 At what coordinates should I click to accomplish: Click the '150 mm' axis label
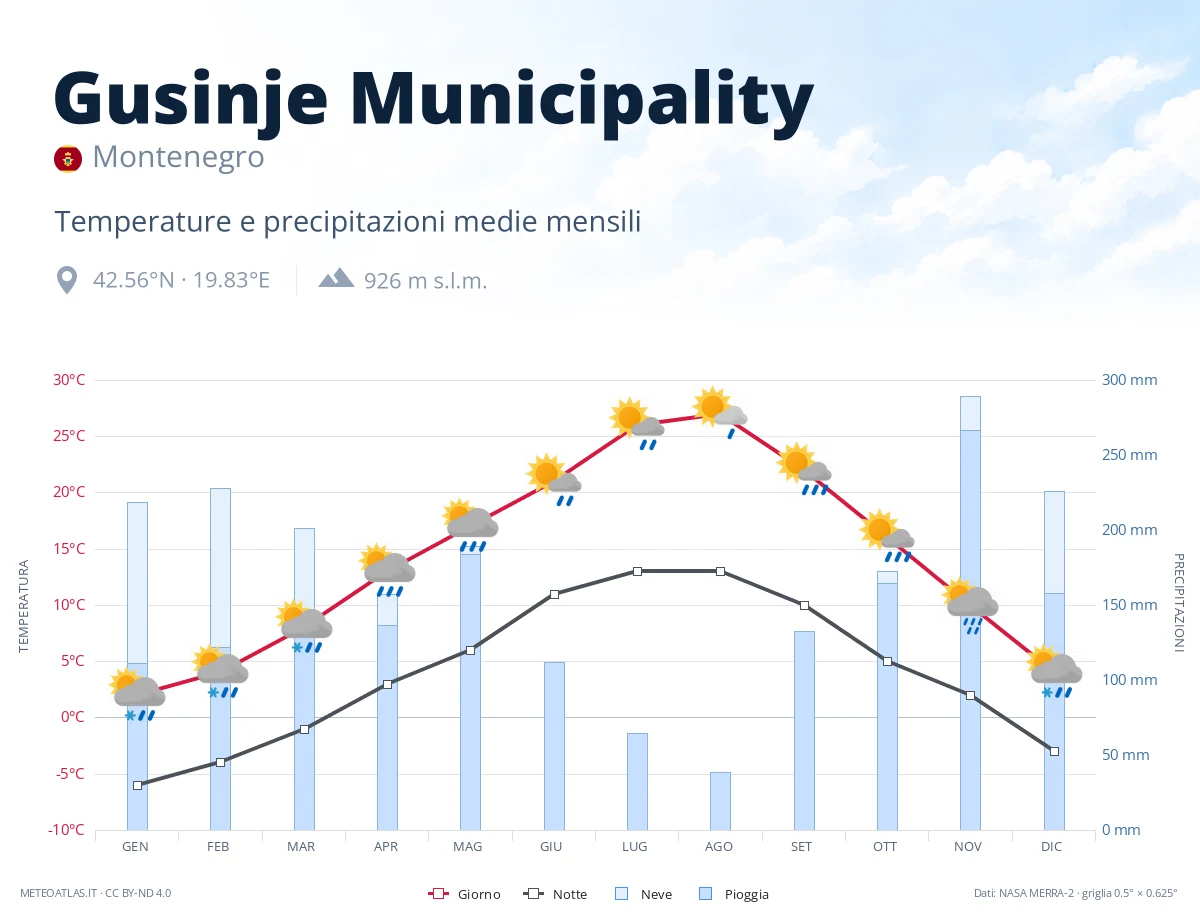coord(1129,605)
